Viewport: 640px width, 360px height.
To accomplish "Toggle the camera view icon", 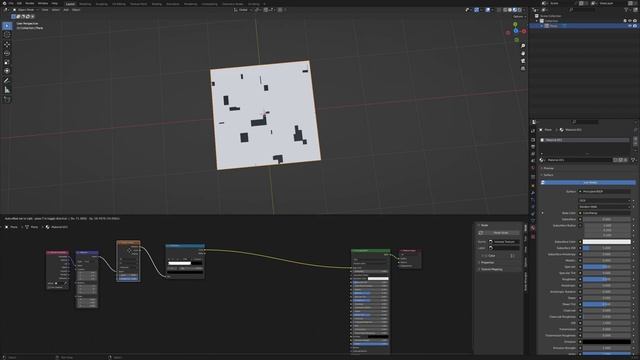I will 523,61.
